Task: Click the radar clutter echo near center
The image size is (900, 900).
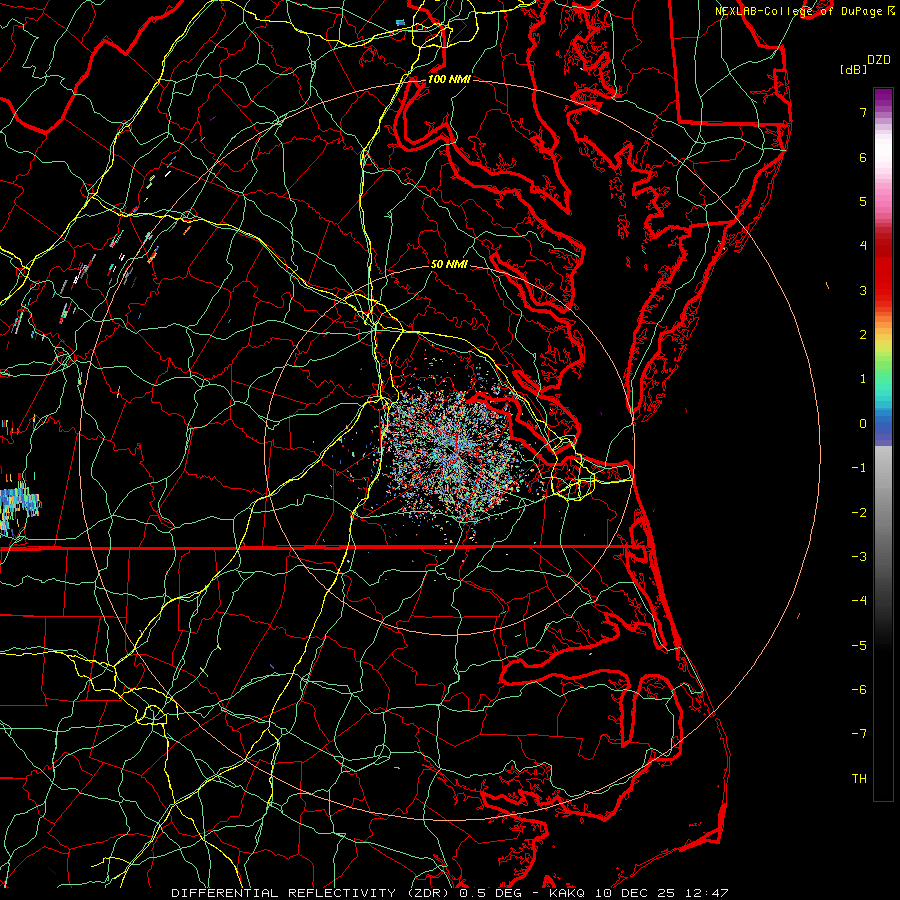Action: (x=451, y=456)
